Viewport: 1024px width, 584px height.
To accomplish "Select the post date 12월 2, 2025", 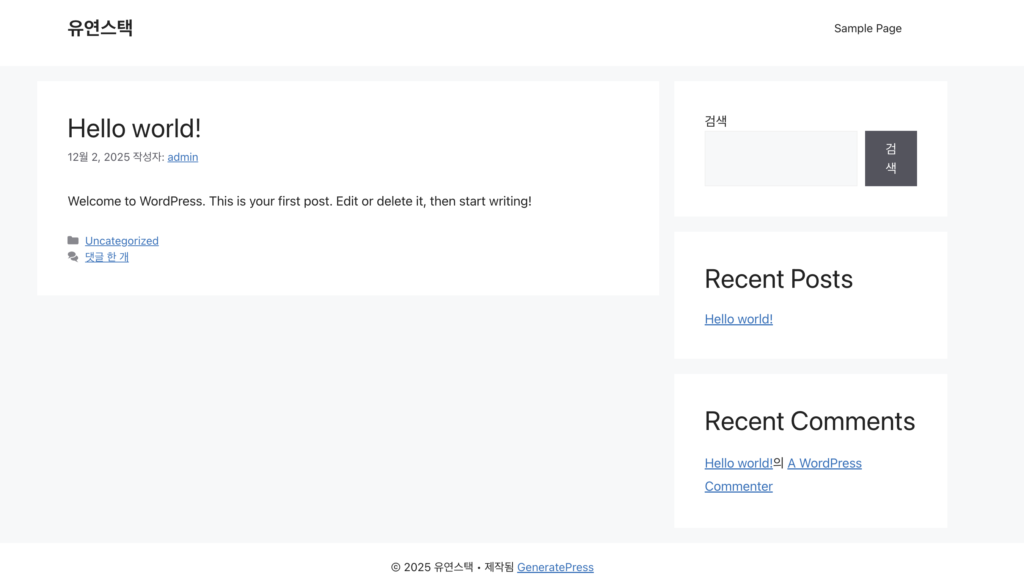I will pos(99,157).
